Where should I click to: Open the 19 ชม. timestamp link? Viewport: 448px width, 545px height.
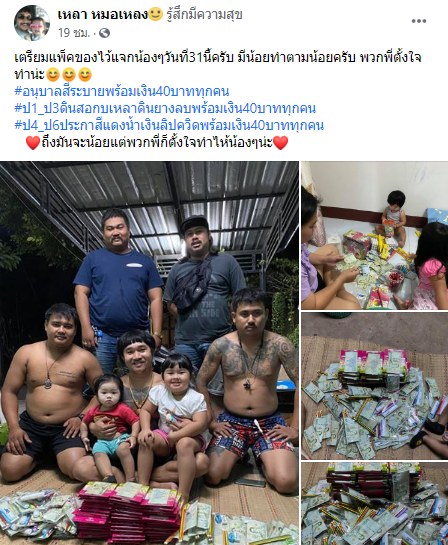coord(74,33)
